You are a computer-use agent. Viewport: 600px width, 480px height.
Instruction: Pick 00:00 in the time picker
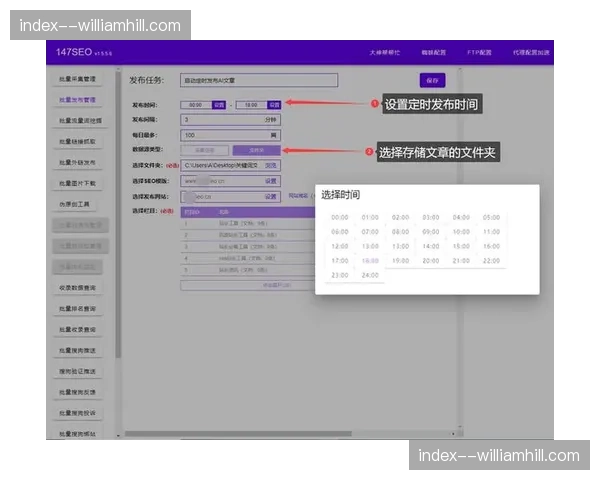tap(340, 217)
